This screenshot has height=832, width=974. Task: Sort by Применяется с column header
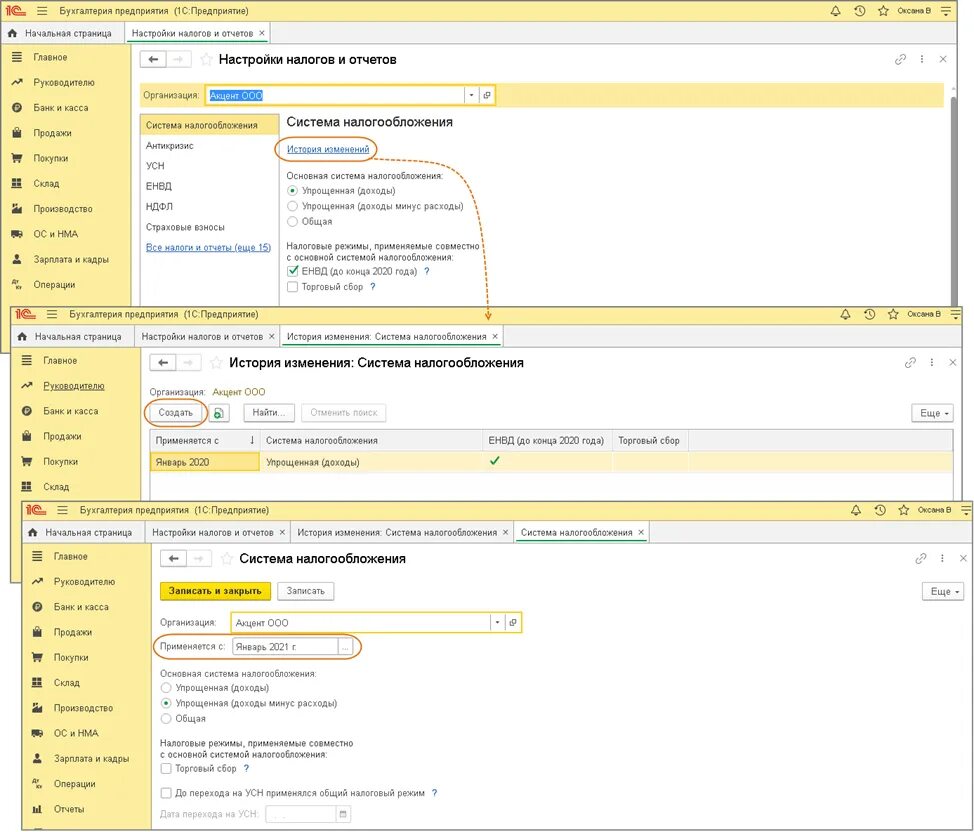pyautogui.click(x=204, y=440)
